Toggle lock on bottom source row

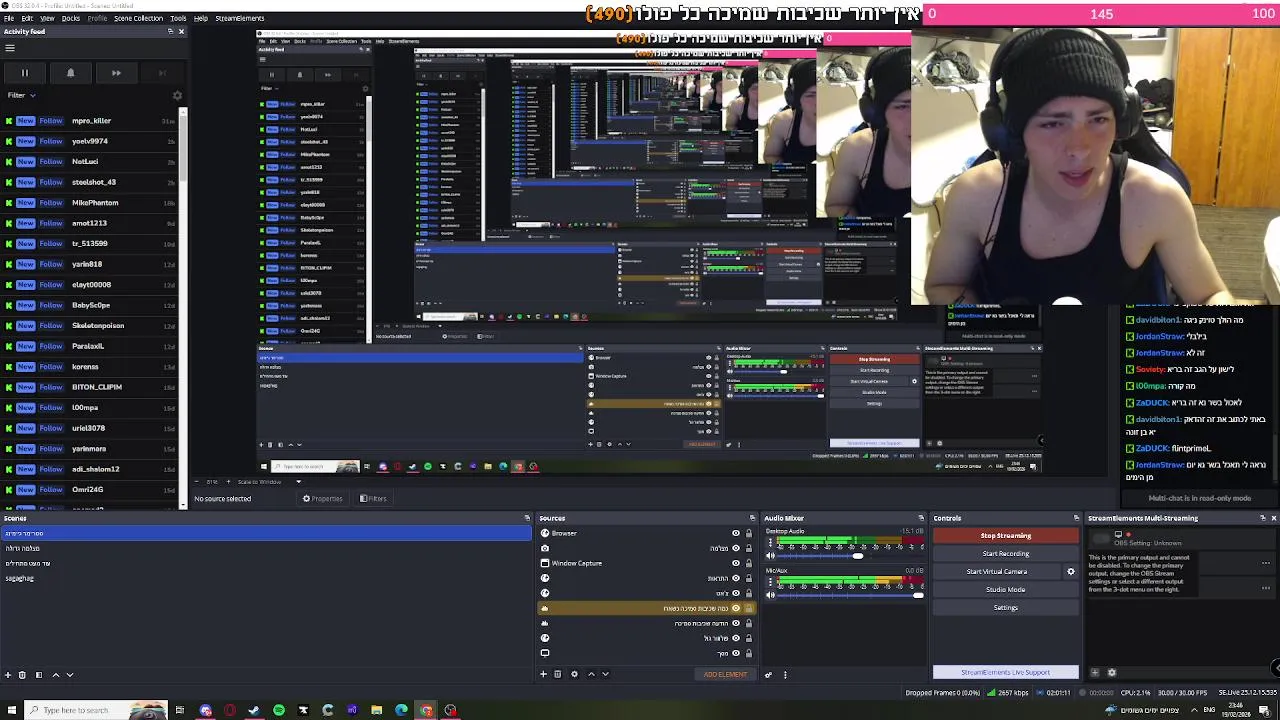[x=748, y=653]
